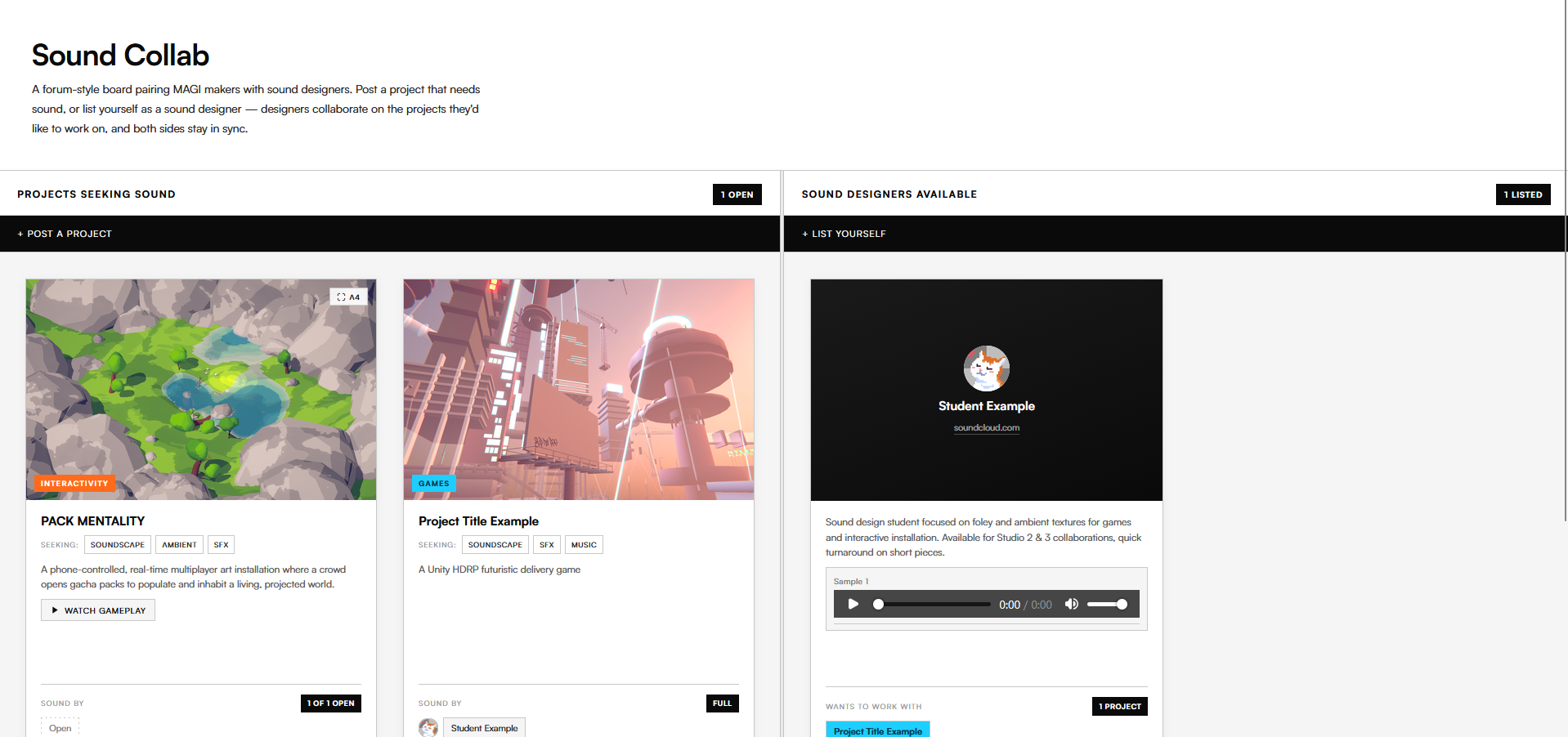The image size is (1568, 737).
Task: Click Soundscape tag on Project Title Example
Action: 495,545
